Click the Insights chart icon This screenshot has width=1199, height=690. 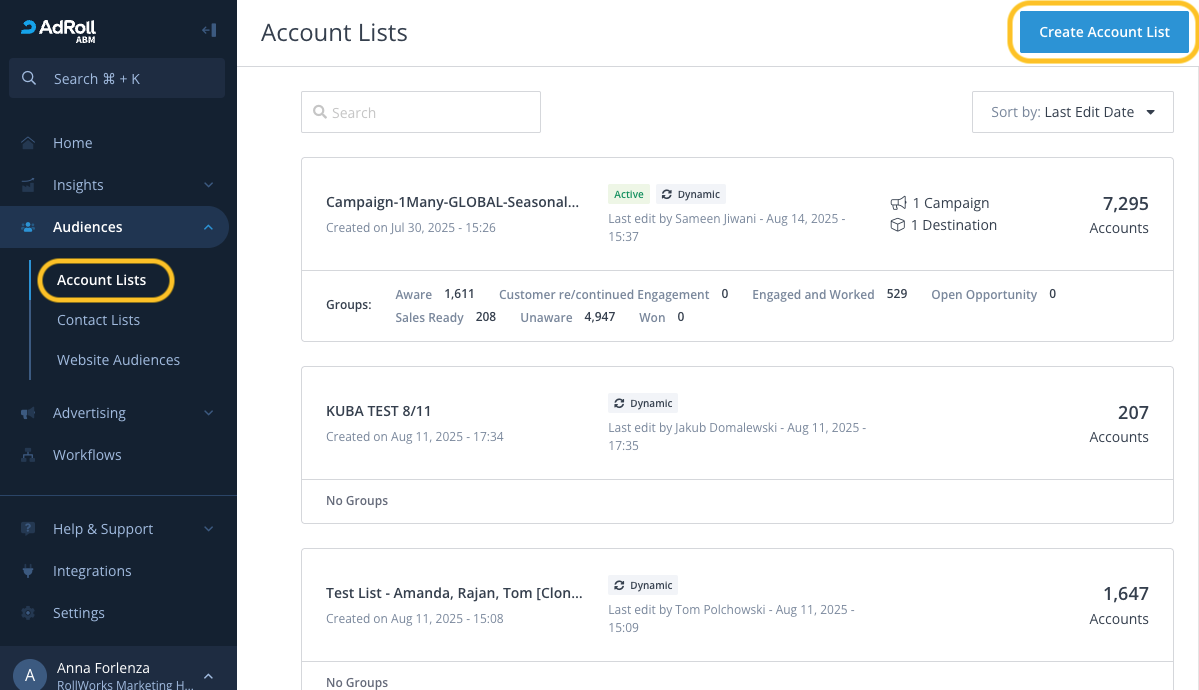coord(28,185)
